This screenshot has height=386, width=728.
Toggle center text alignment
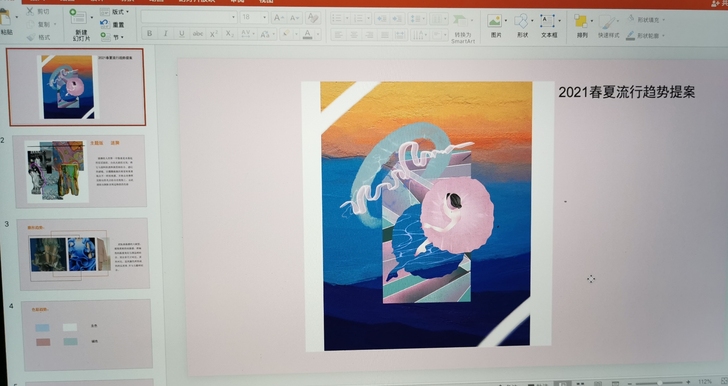(x=354, y=35)
